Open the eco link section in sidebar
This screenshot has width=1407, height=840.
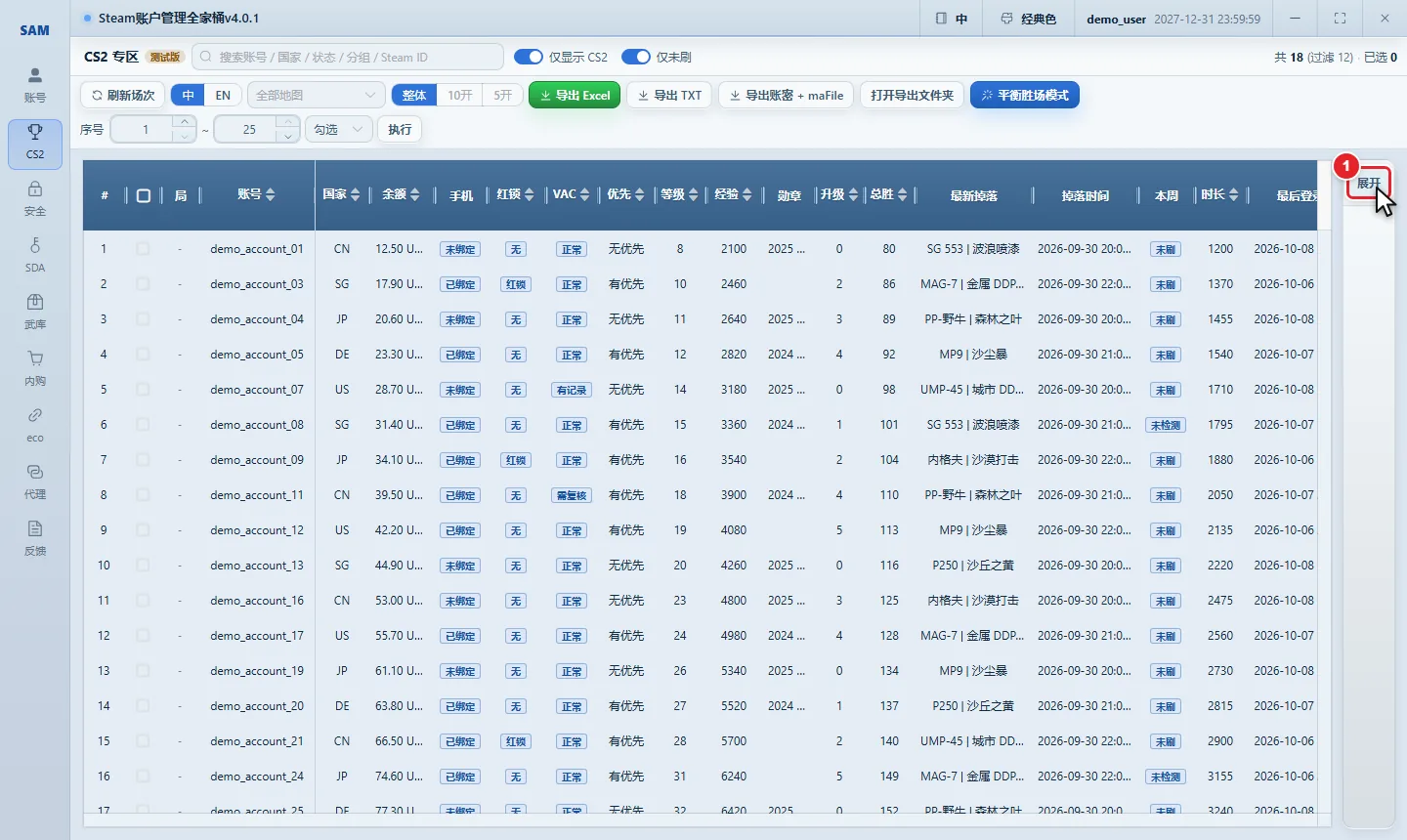[x=35, y=426]
